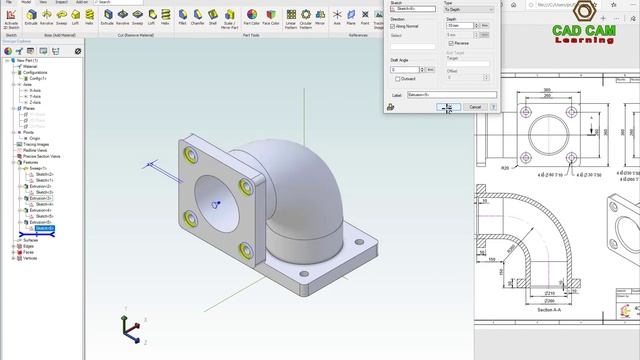Select Boss Loft tool
This screenshot has width=640, height=360.
coord(76,18)
